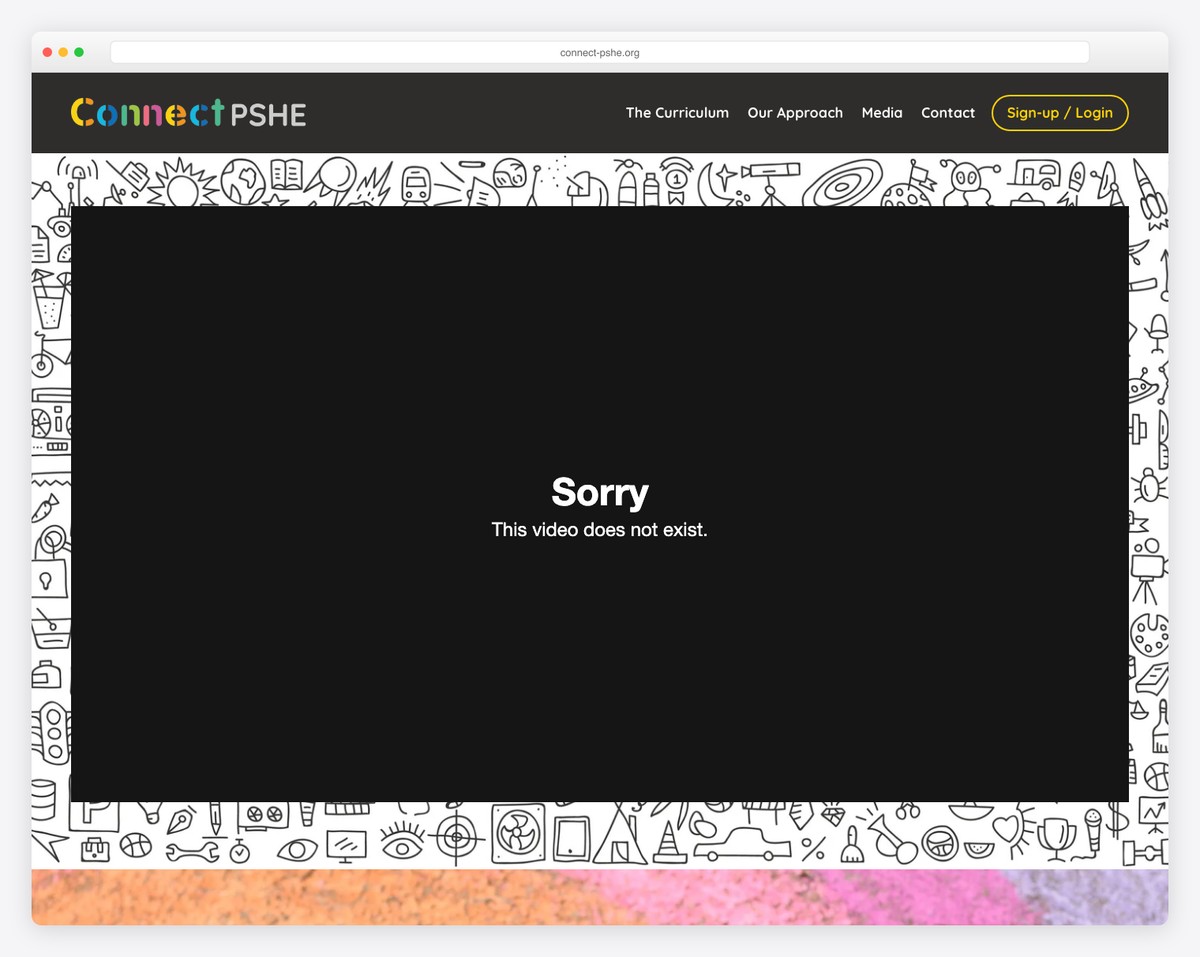Click the traffic cone doodle icon
Viewport: 1200px width, 957px height.
click(665, 843)
